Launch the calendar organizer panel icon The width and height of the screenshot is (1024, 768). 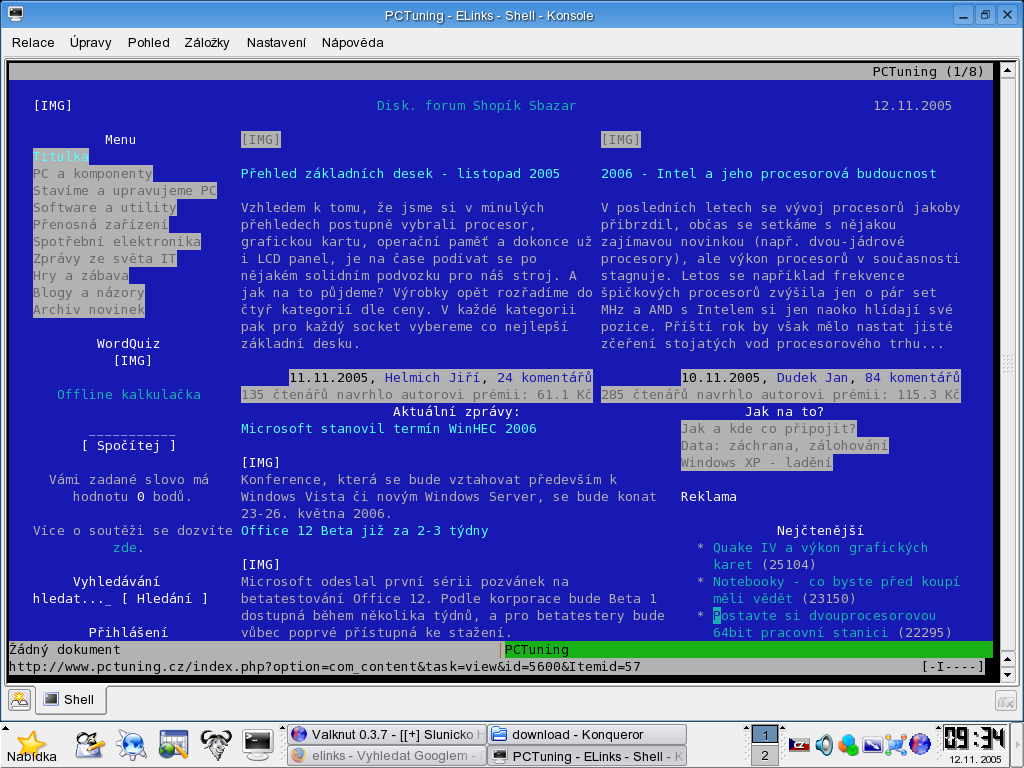[x=173, y=744]
